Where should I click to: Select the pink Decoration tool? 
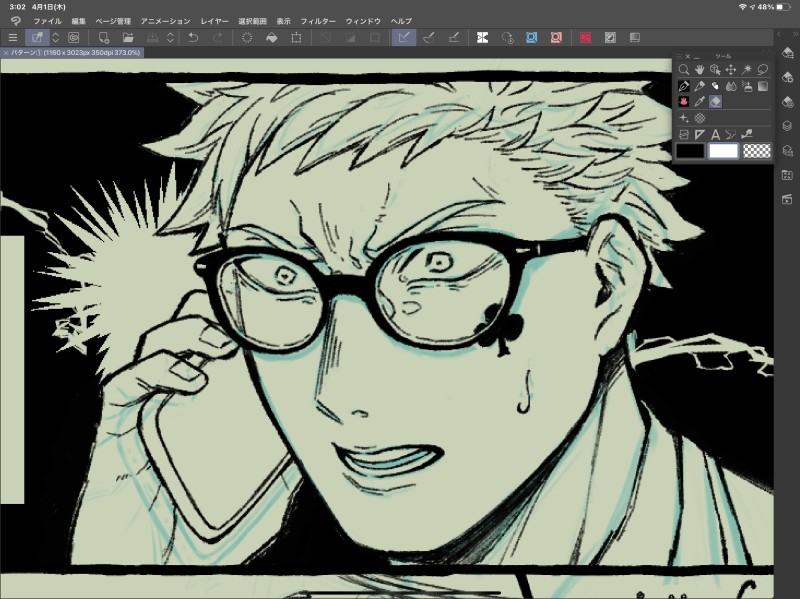(x=684, y=102)
